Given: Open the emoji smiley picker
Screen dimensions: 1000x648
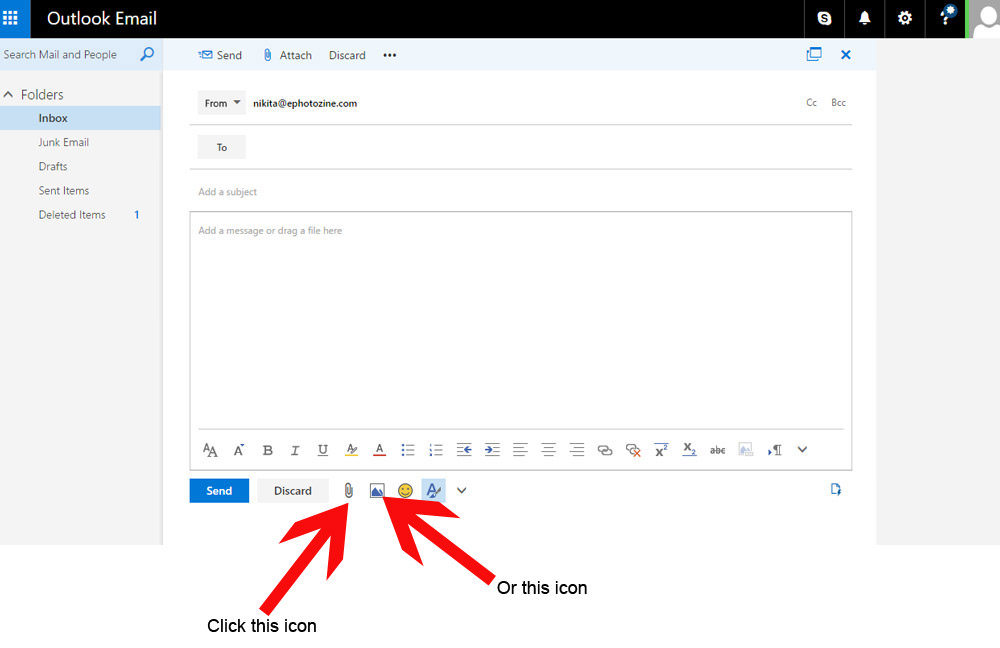Looking at the screenshot, I should point(405,490).
